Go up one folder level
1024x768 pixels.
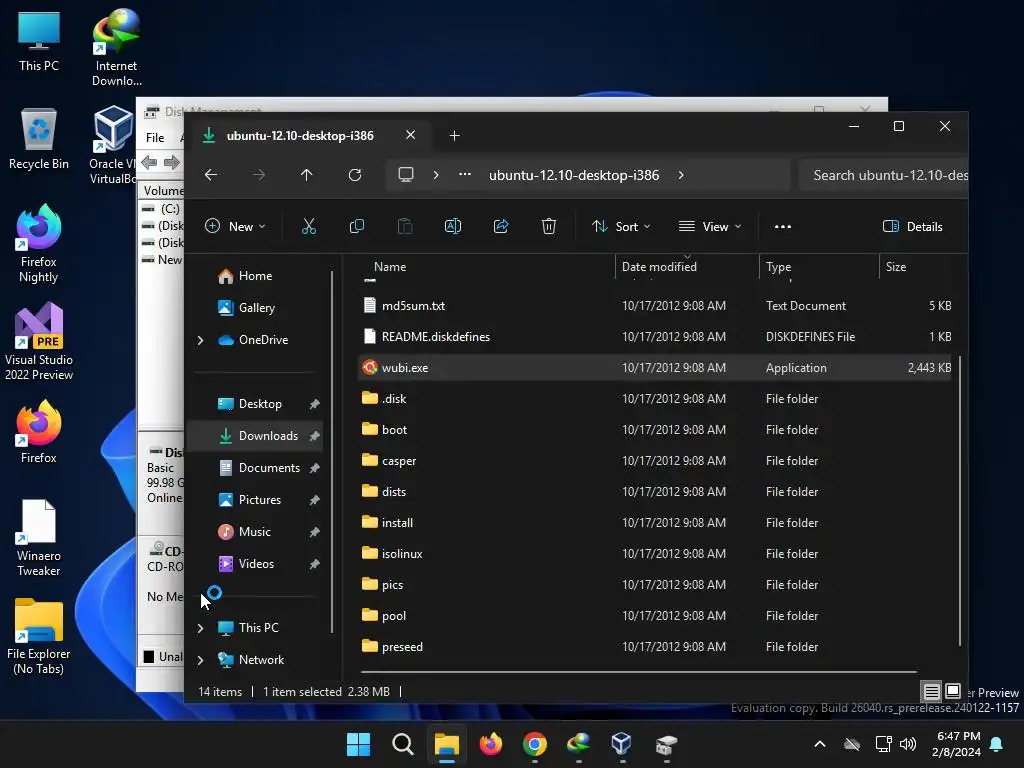306,175
